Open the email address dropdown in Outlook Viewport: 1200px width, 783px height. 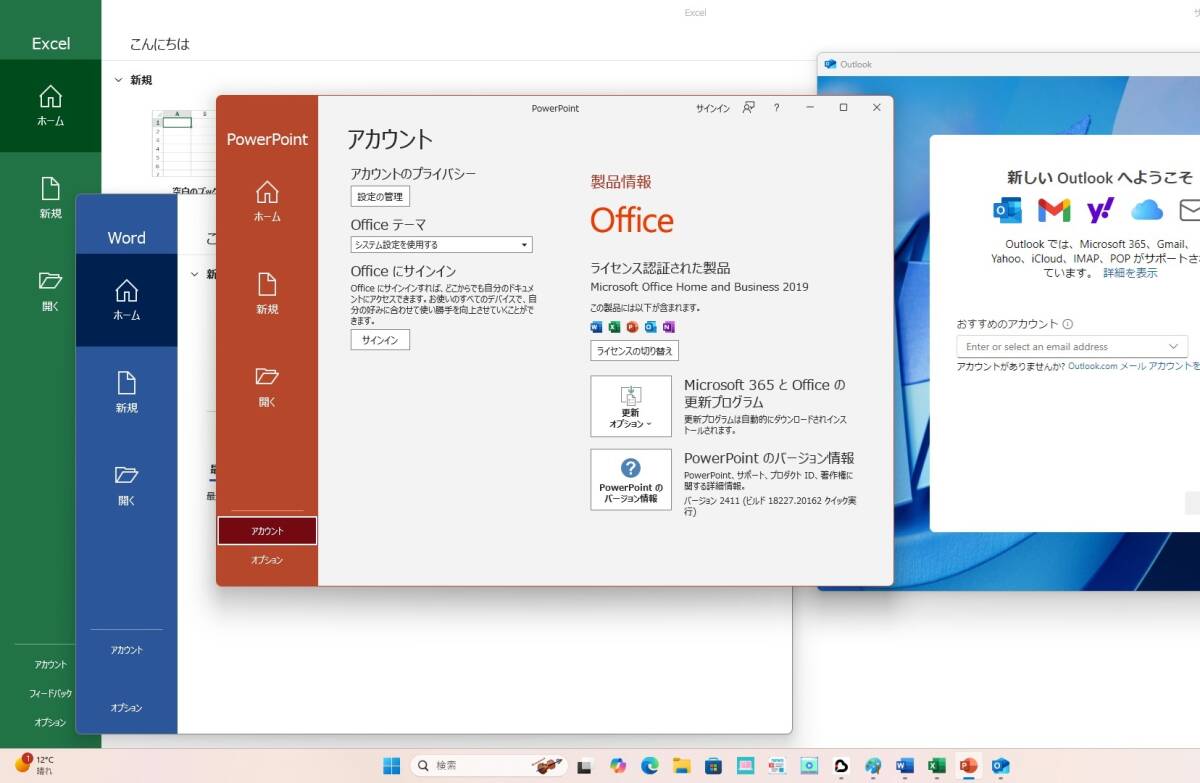pyautogui.click(x=1072, y=346)
